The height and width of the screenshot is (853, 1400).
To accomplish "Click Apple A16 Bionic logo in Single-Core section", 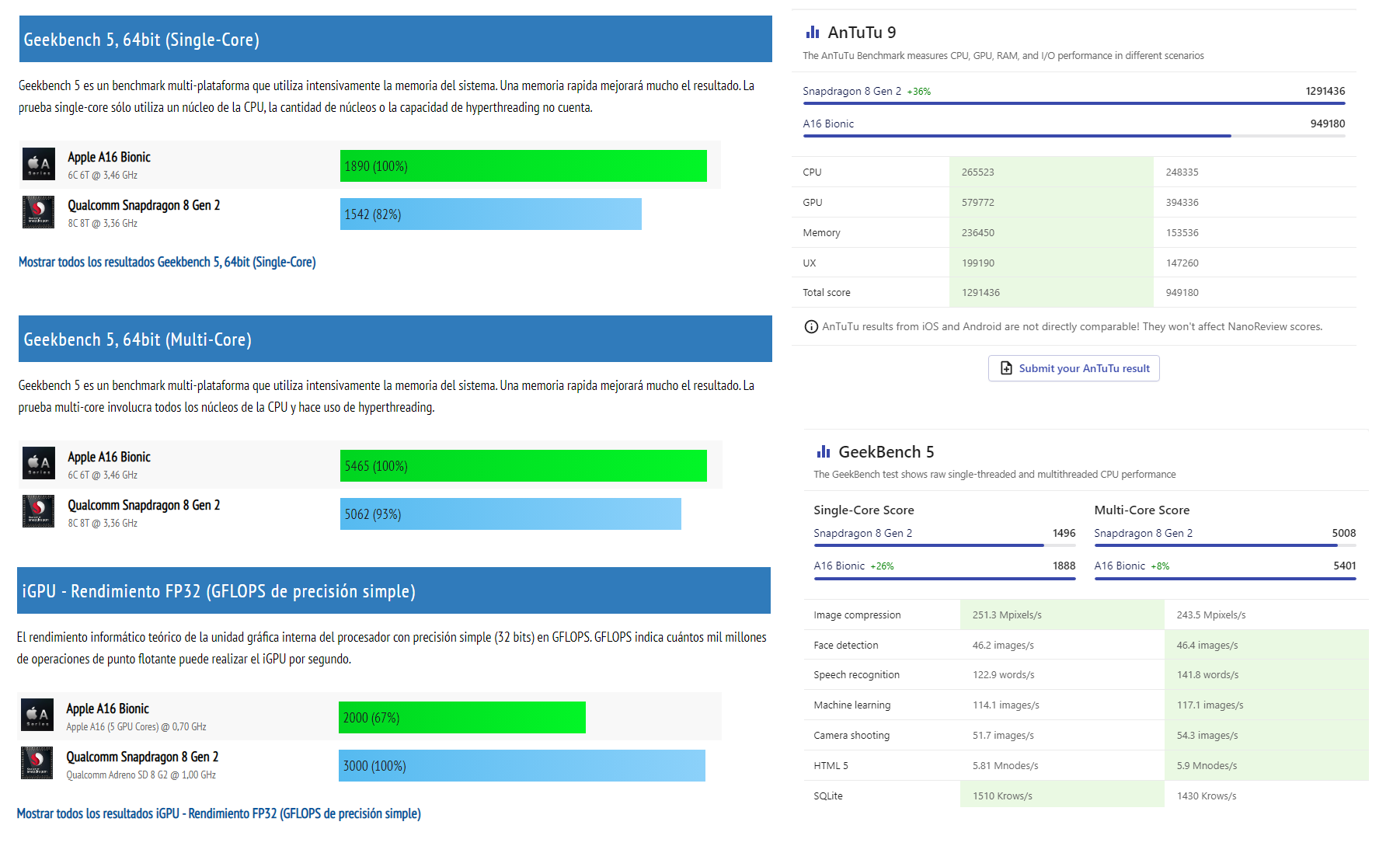I will 39,164.
